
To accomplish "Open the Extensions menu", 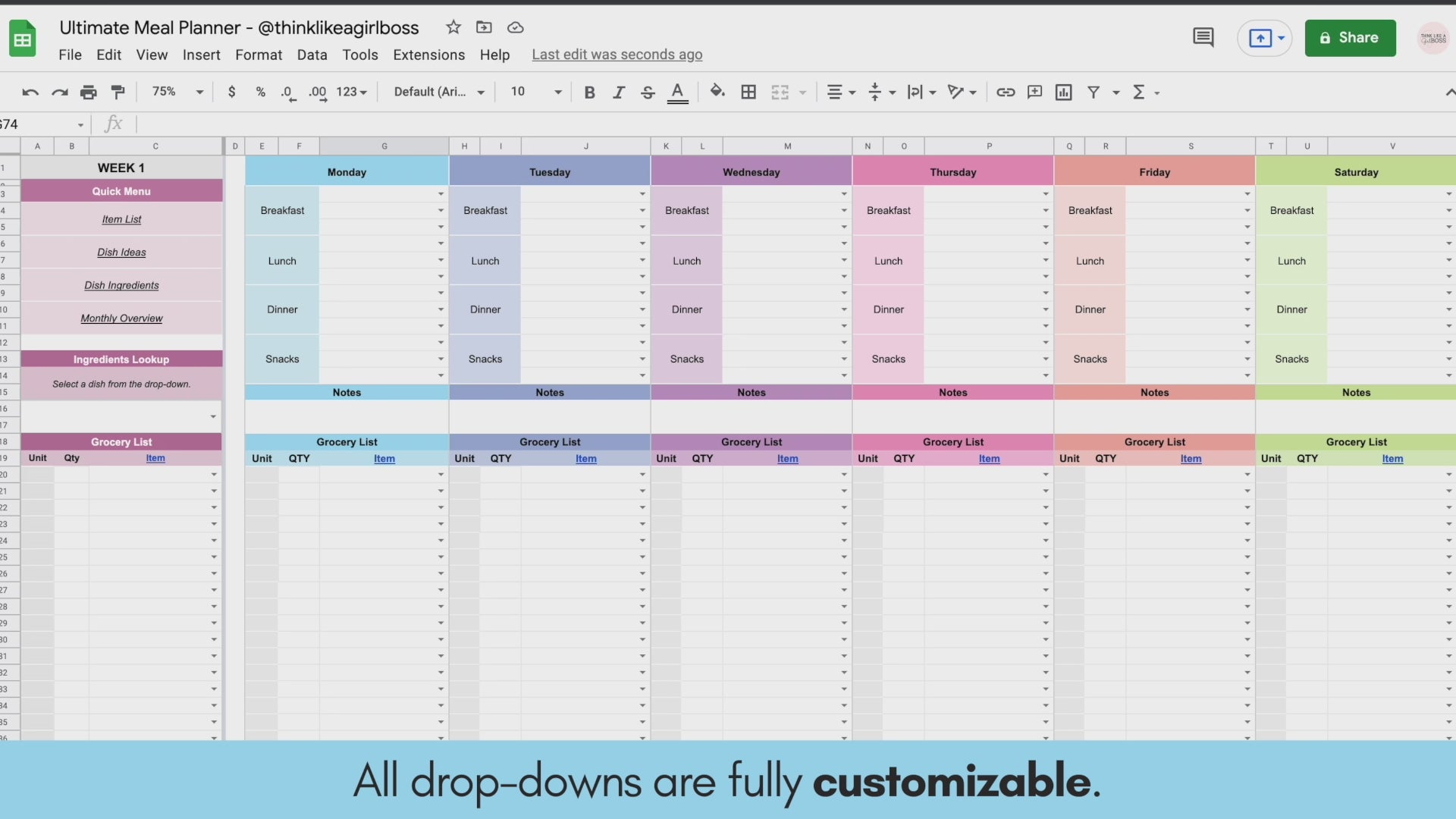I will [x=429, y=55].
